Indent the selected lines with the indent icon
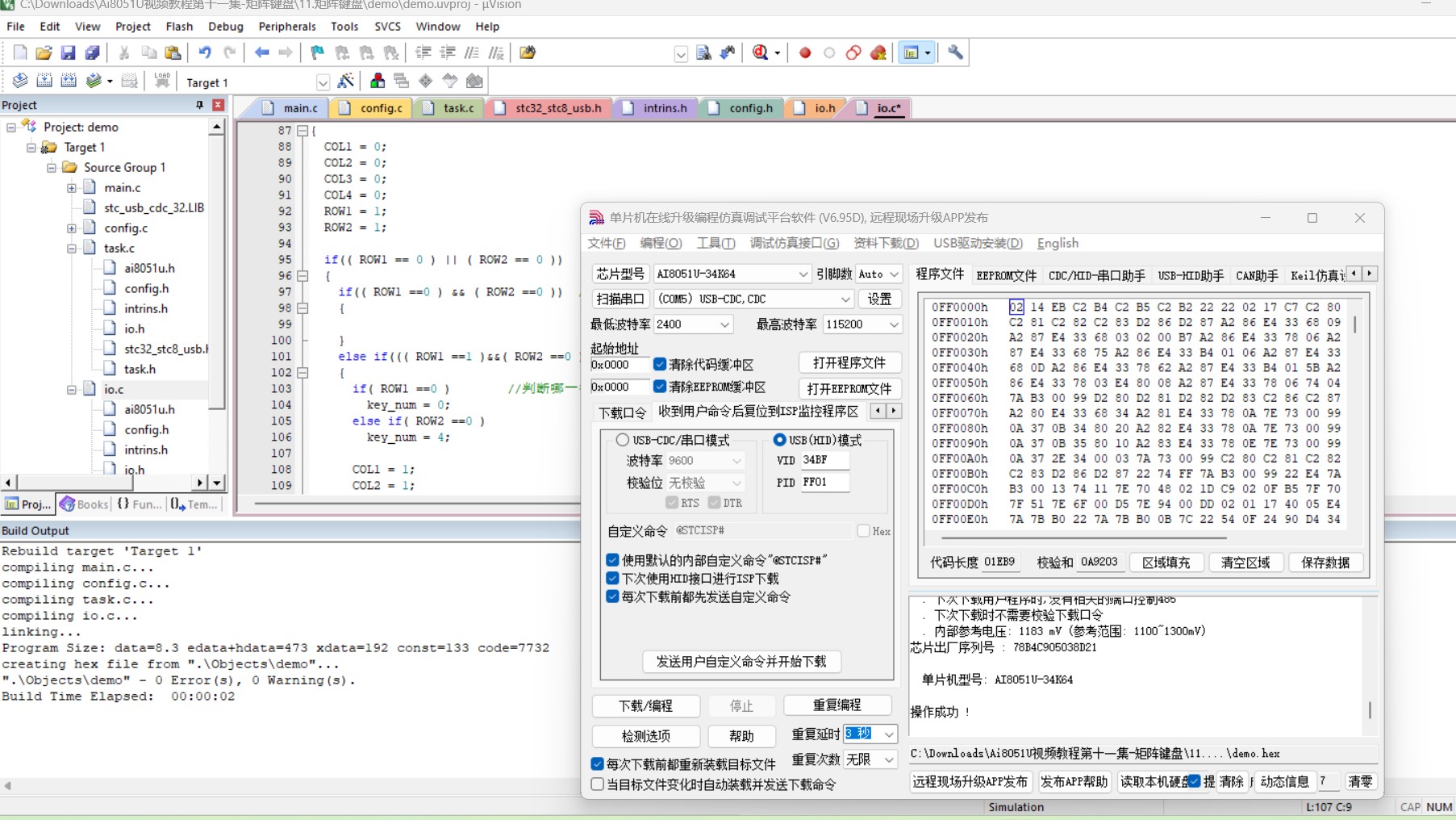Screen dimensions: 1456x820 [x=423, y=53]
